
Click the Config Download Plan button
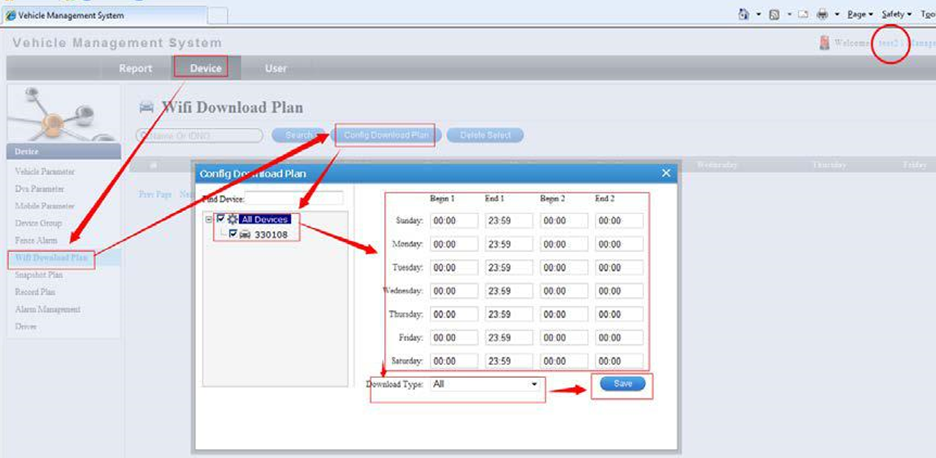click(386, 136)
